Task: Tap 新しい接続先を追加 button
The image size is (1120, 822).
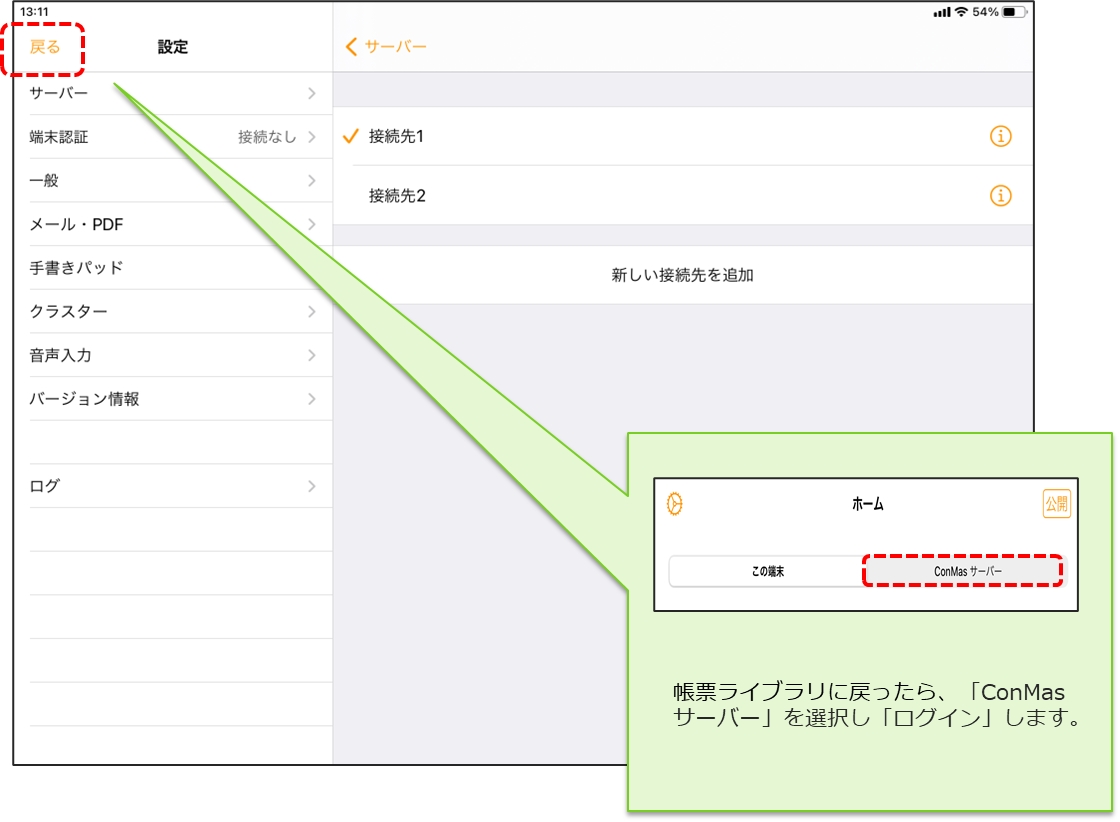Action: 682,275
